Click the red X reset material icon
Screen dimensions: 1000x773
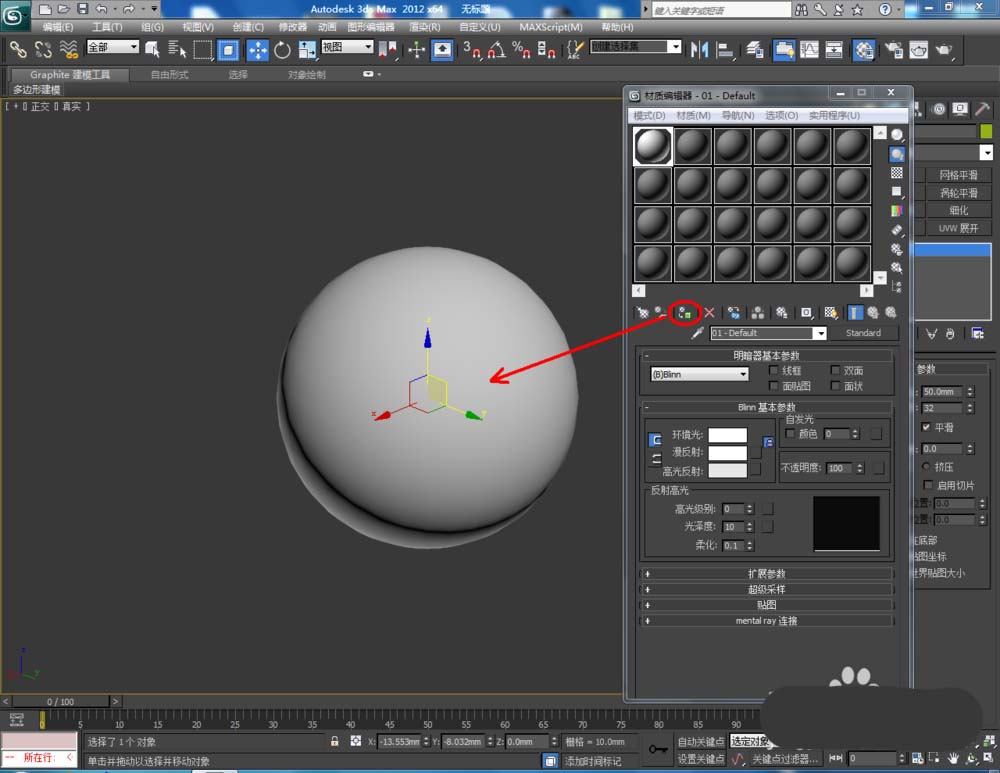point(709,313)
